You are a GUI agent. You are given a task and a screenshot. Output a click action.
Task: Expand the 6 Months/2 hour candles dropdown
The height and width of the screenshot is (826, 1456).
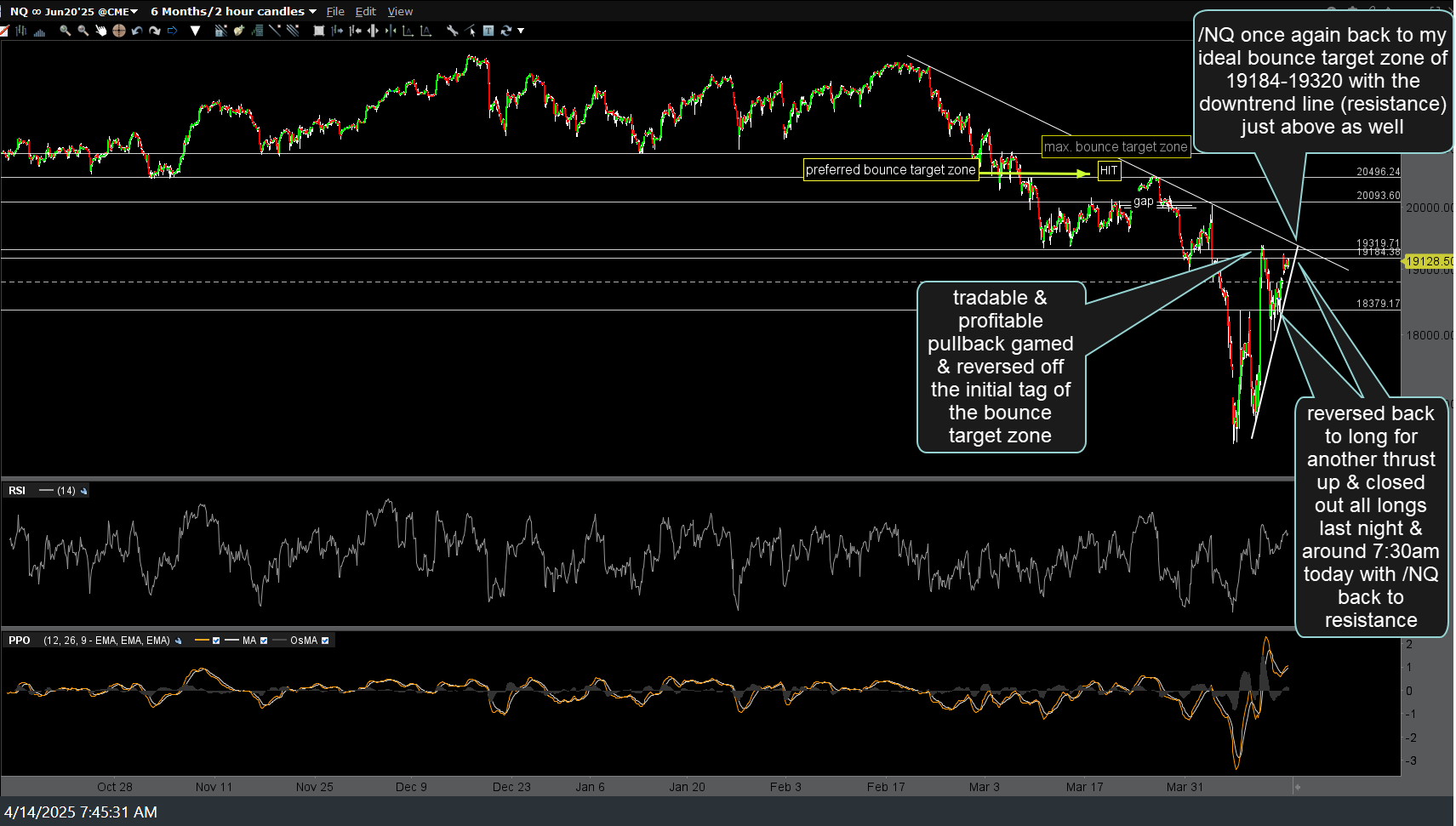click(312, 11)
